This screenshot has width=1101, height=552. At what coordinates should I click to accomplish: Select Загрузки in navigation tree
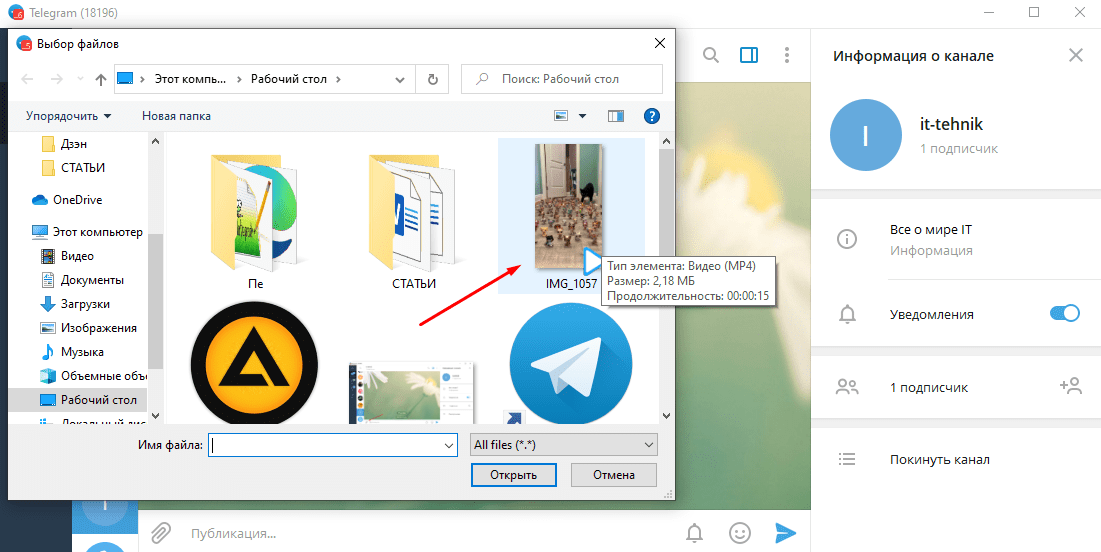(x=85, y=304)
